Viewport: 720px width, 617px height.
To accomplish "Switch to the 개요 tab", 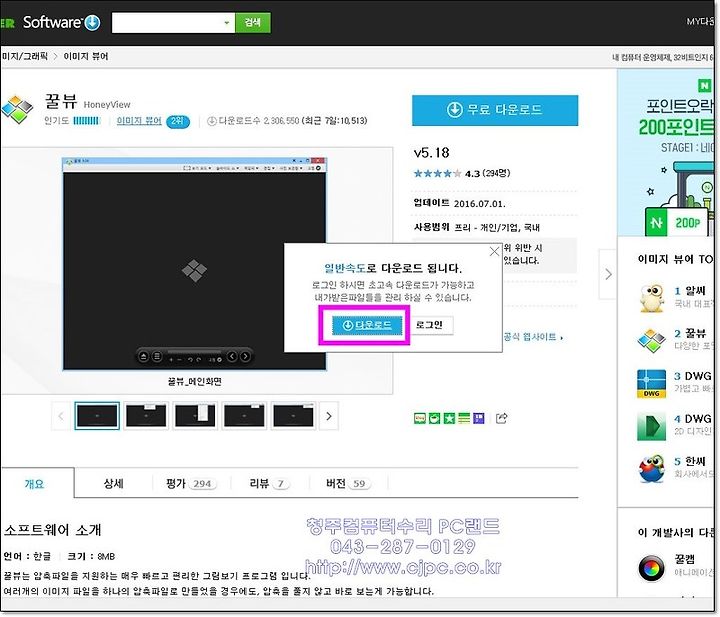I will (34, 484).
